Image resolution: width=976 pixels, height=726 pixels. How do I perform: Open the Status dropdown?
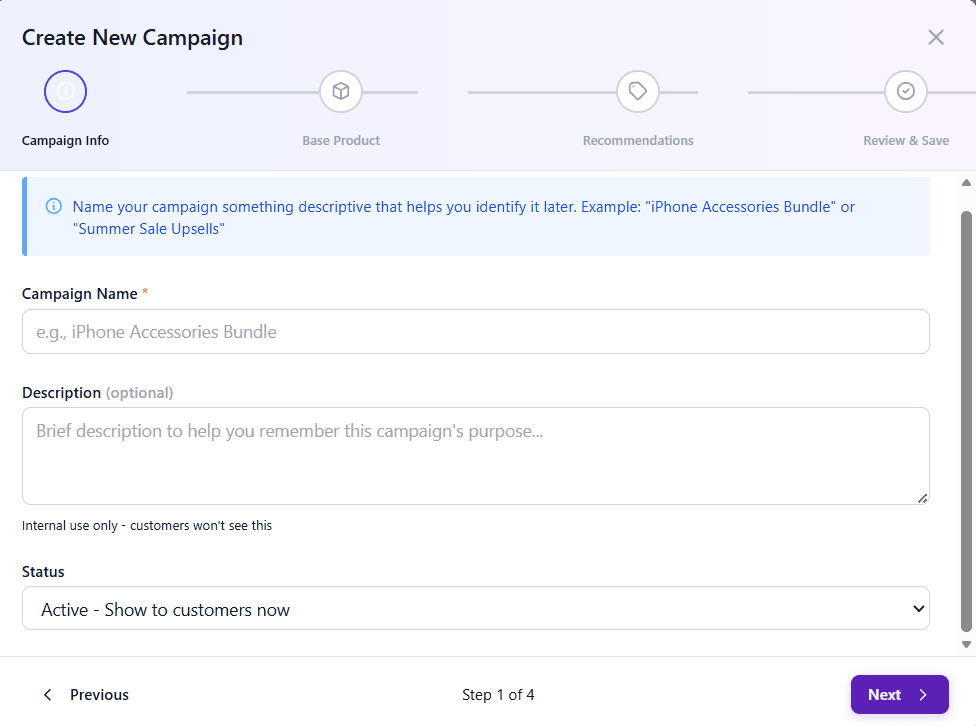click(475, 609)
